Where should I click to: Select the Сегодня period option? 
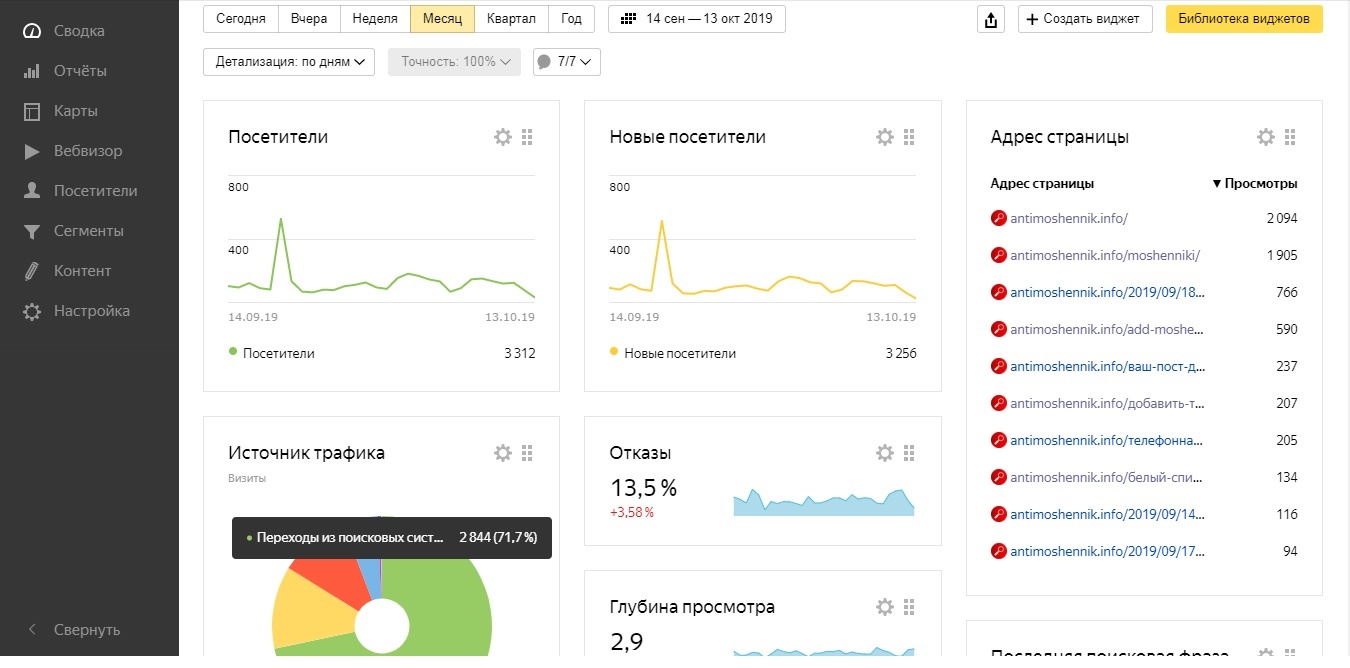241,19
